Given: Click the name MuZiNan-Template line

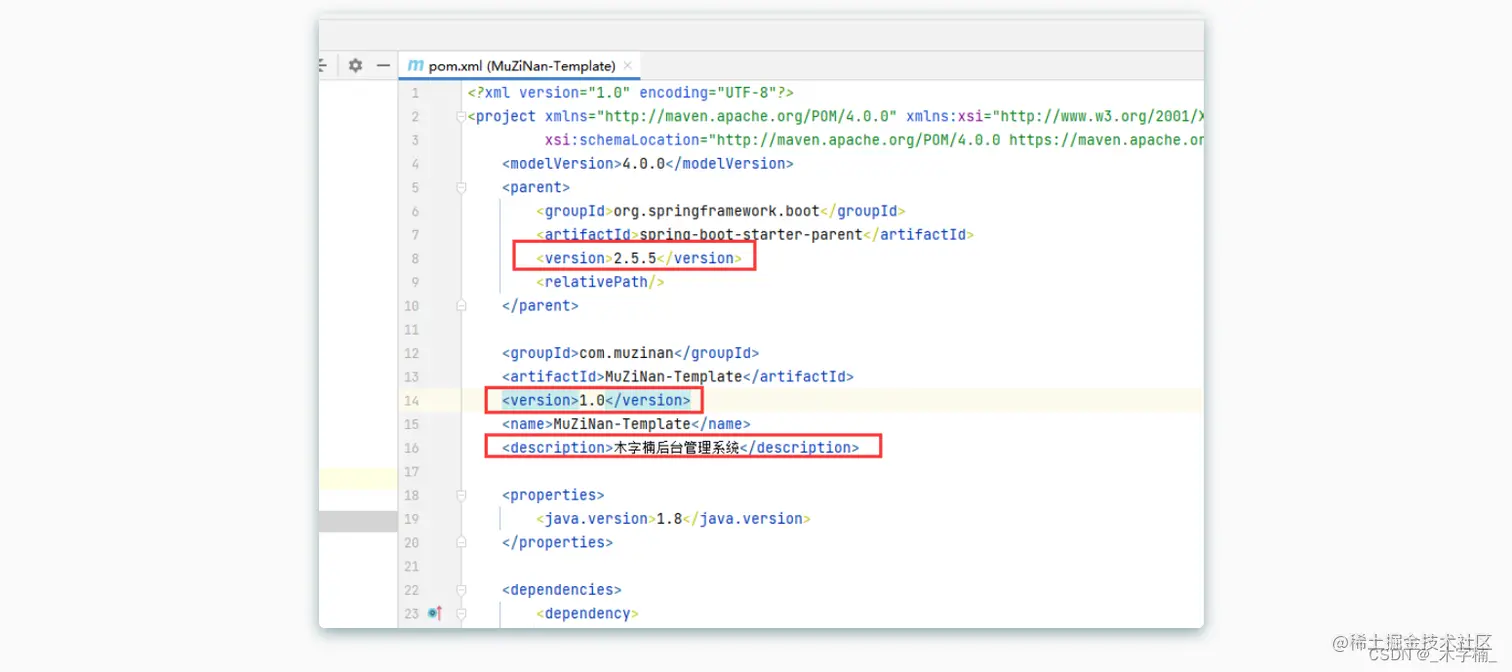Looking at the screenshot, I should click(x=626, y=424).
